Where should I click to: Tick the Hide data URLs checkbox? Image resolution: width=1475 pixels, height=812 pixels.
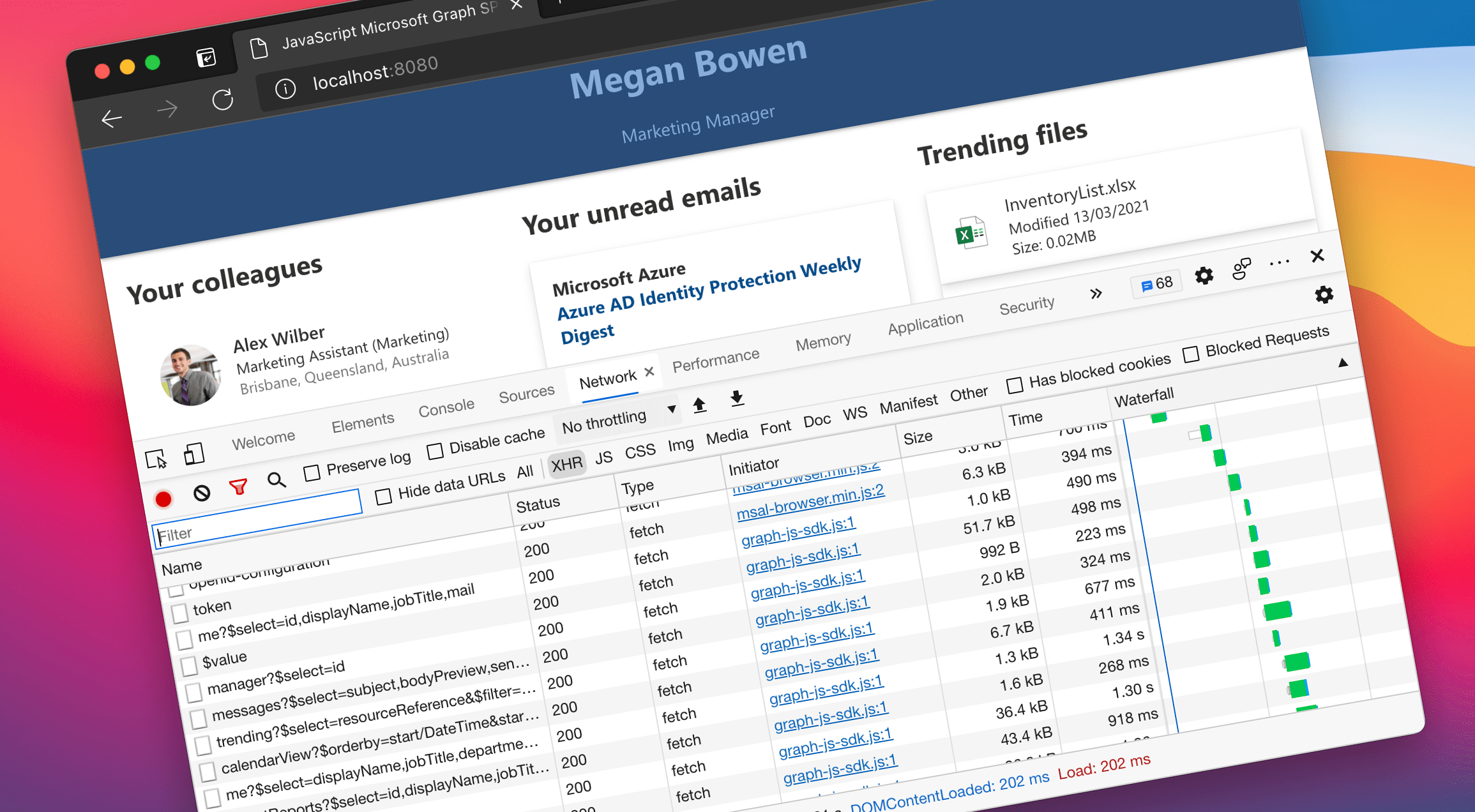pos(383,497)
